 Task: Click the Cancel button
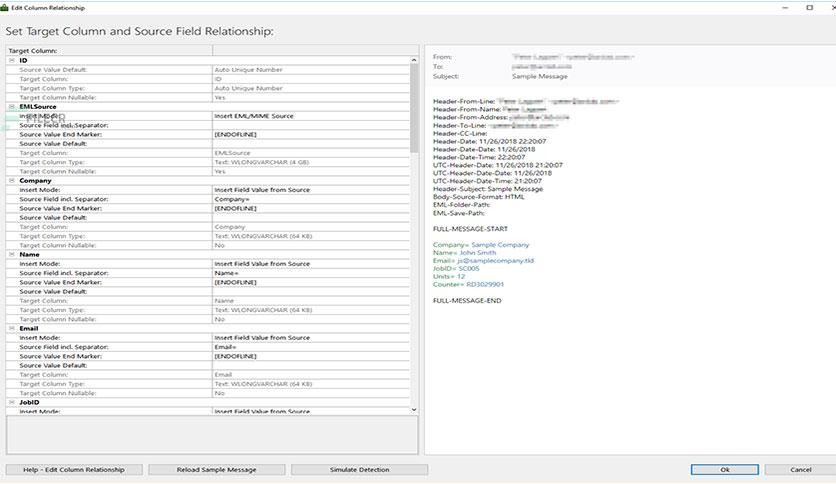[x=800, y=470]
